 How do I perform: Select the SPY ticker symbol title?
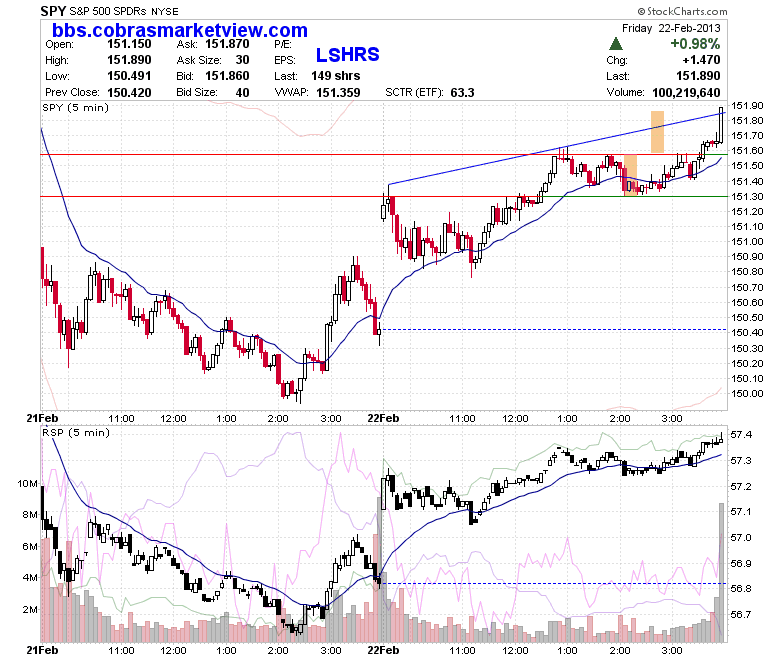pyautogui.click(x=53, y=11)
